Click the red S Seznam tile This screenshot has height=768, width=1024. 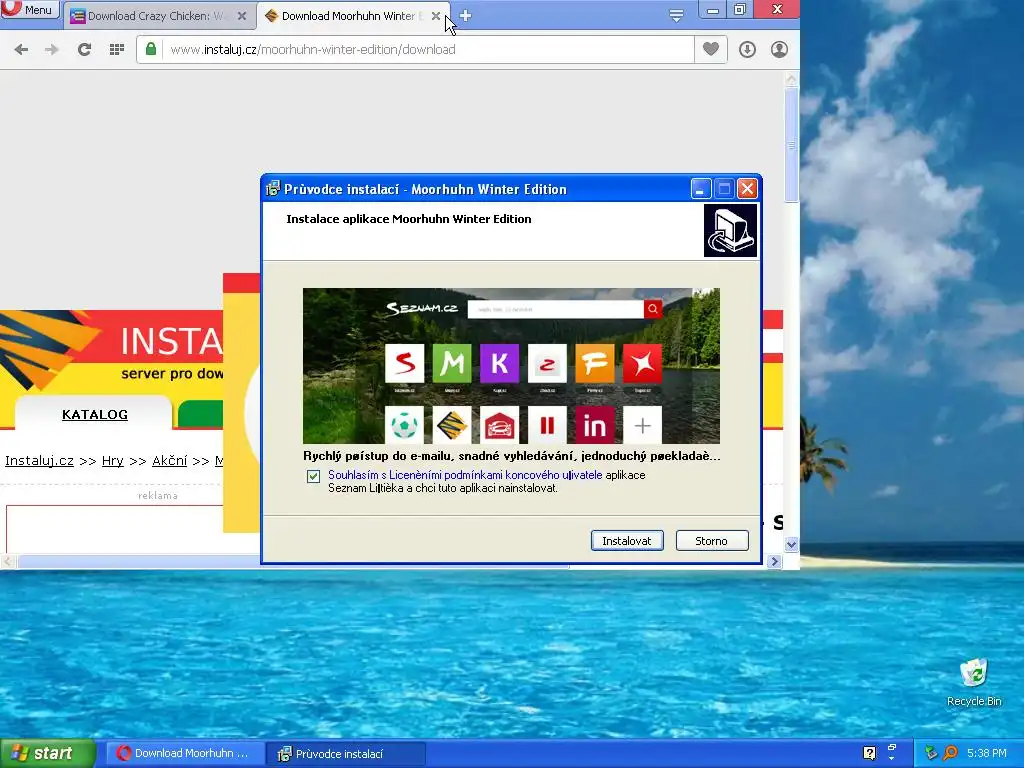pos(404,363)
